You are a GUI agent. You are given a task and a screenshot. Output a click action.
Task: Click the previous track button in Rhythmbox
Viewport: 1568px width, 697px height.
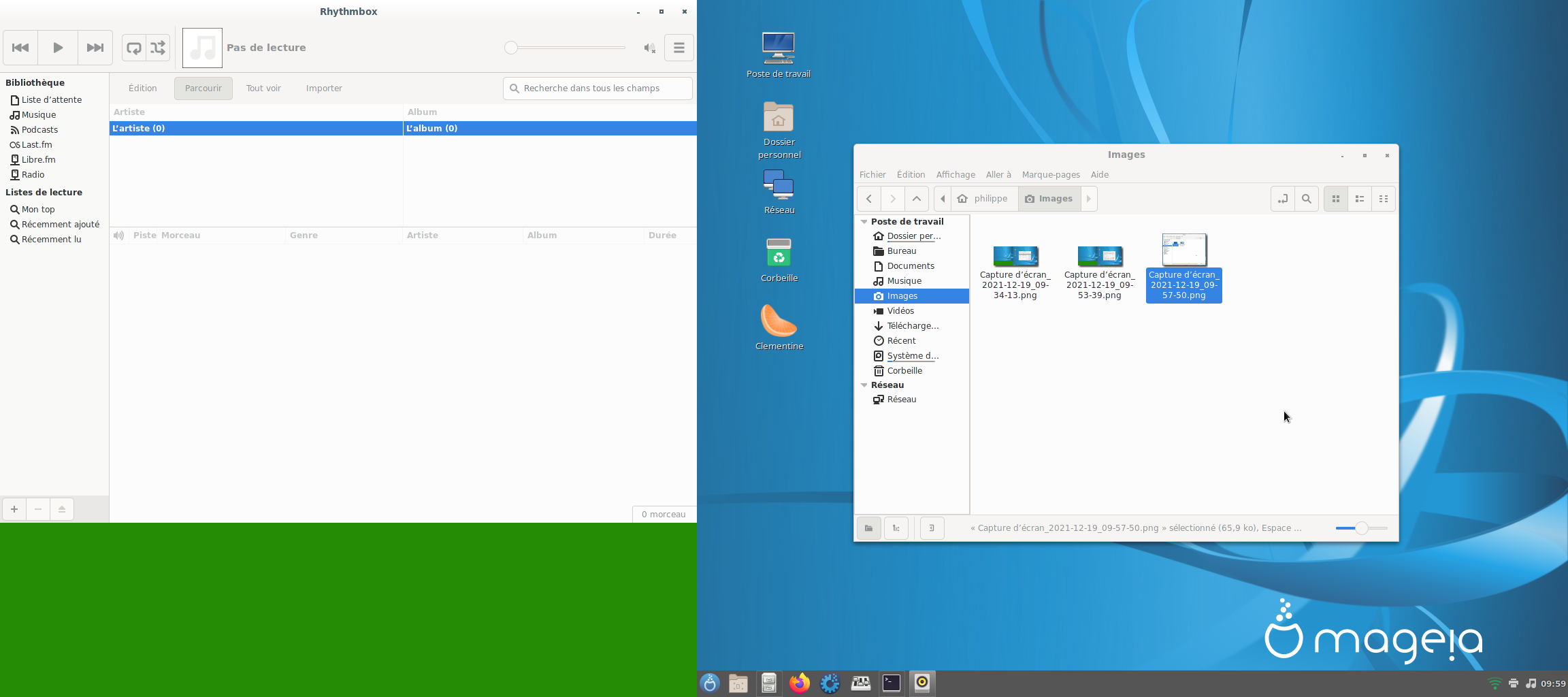click(20, 48)
